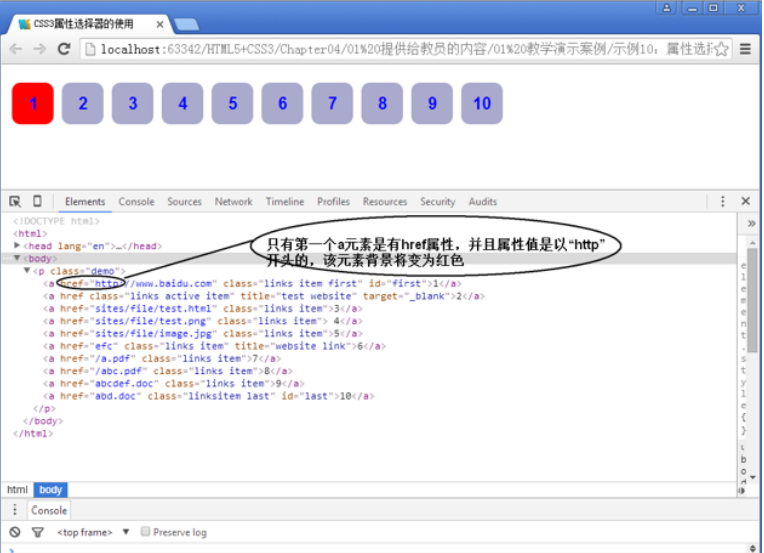Select anchor row for test.html
764x553 pixels.
pyautogui.click(x=203, y=308)
